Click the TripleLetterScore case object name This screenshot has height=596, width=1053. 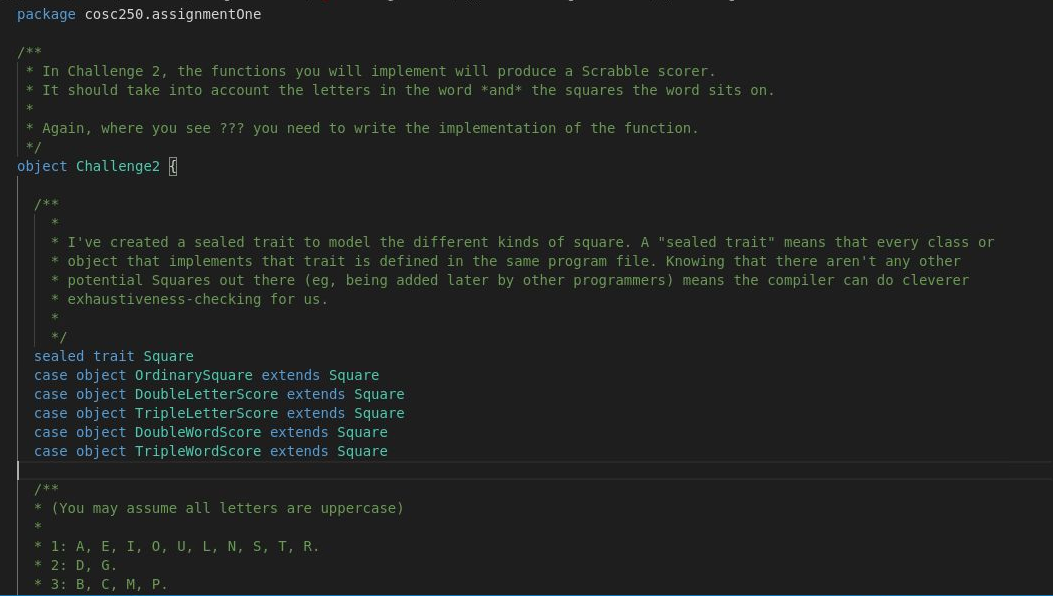coord(206,413)
